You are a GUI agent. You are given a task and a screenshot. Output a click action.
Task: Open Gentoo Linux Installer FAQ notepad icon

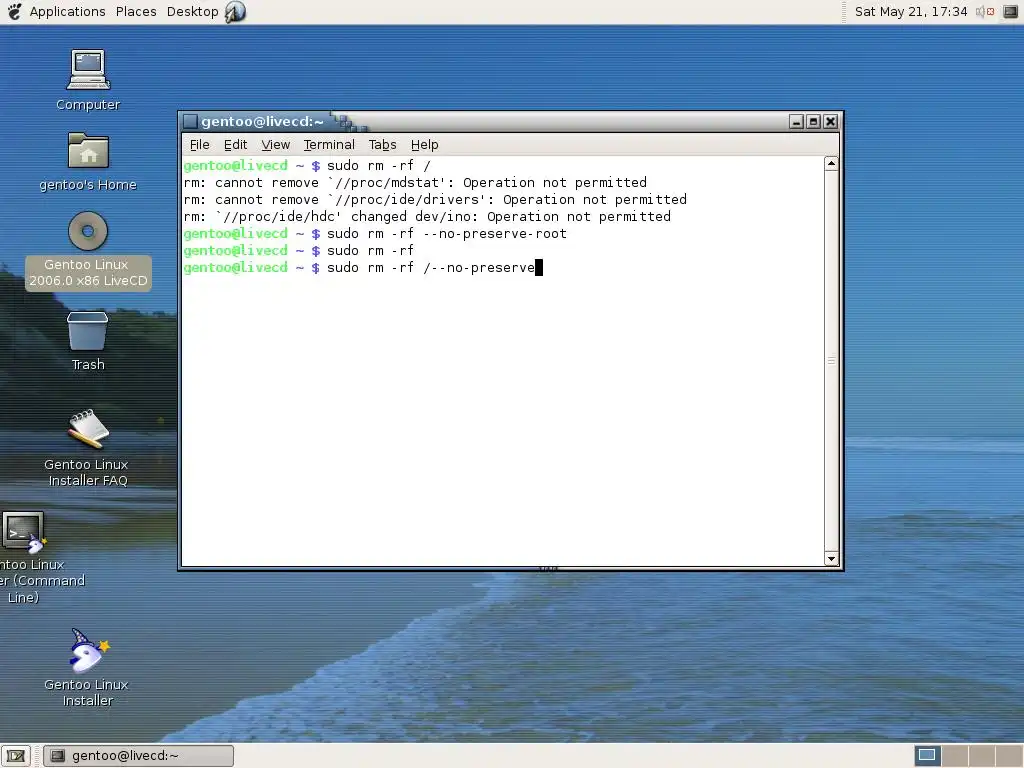(88, 429)
